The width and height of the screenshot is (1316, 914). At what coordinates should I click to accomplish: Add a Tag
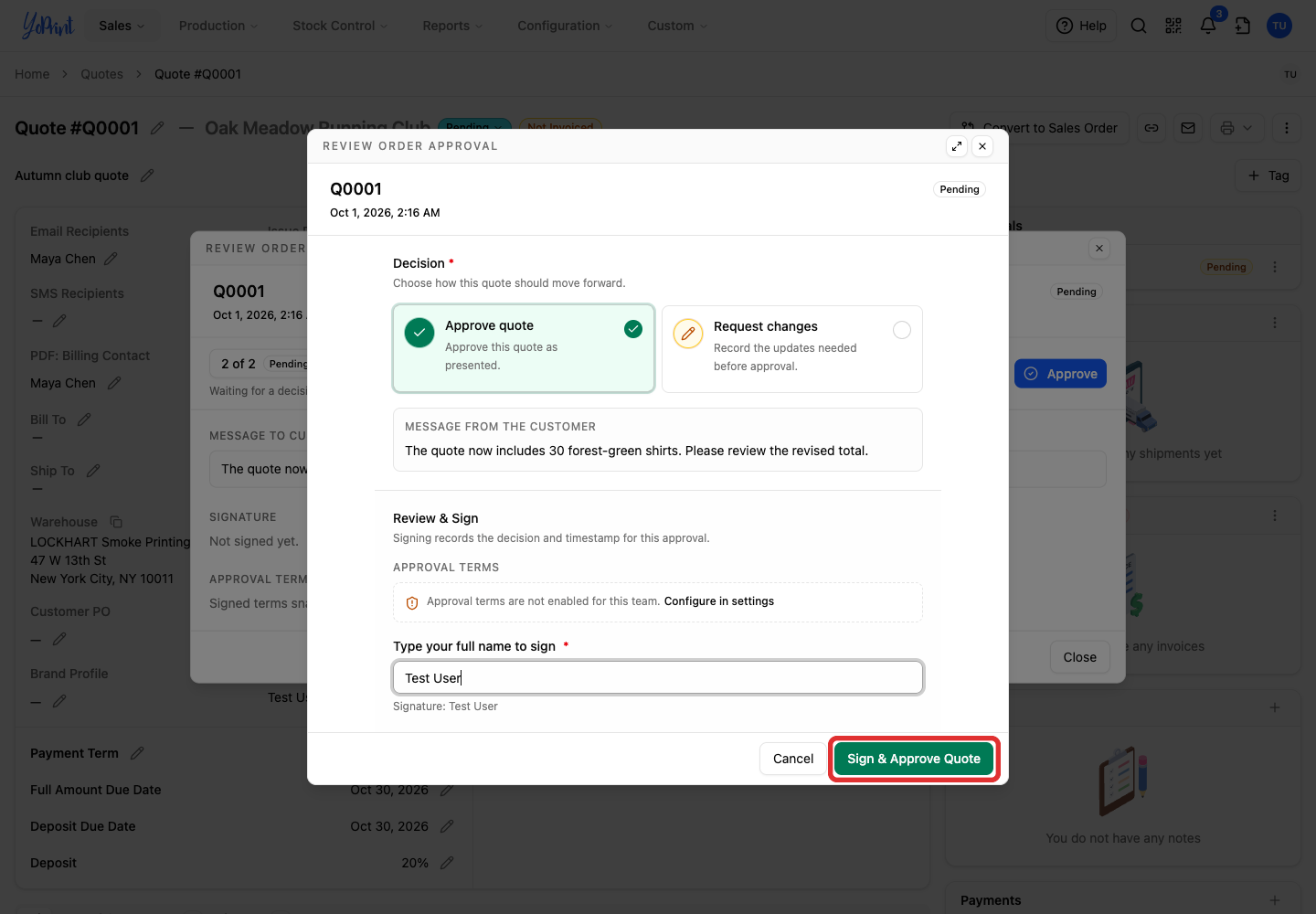click(x=1268, y=175)
